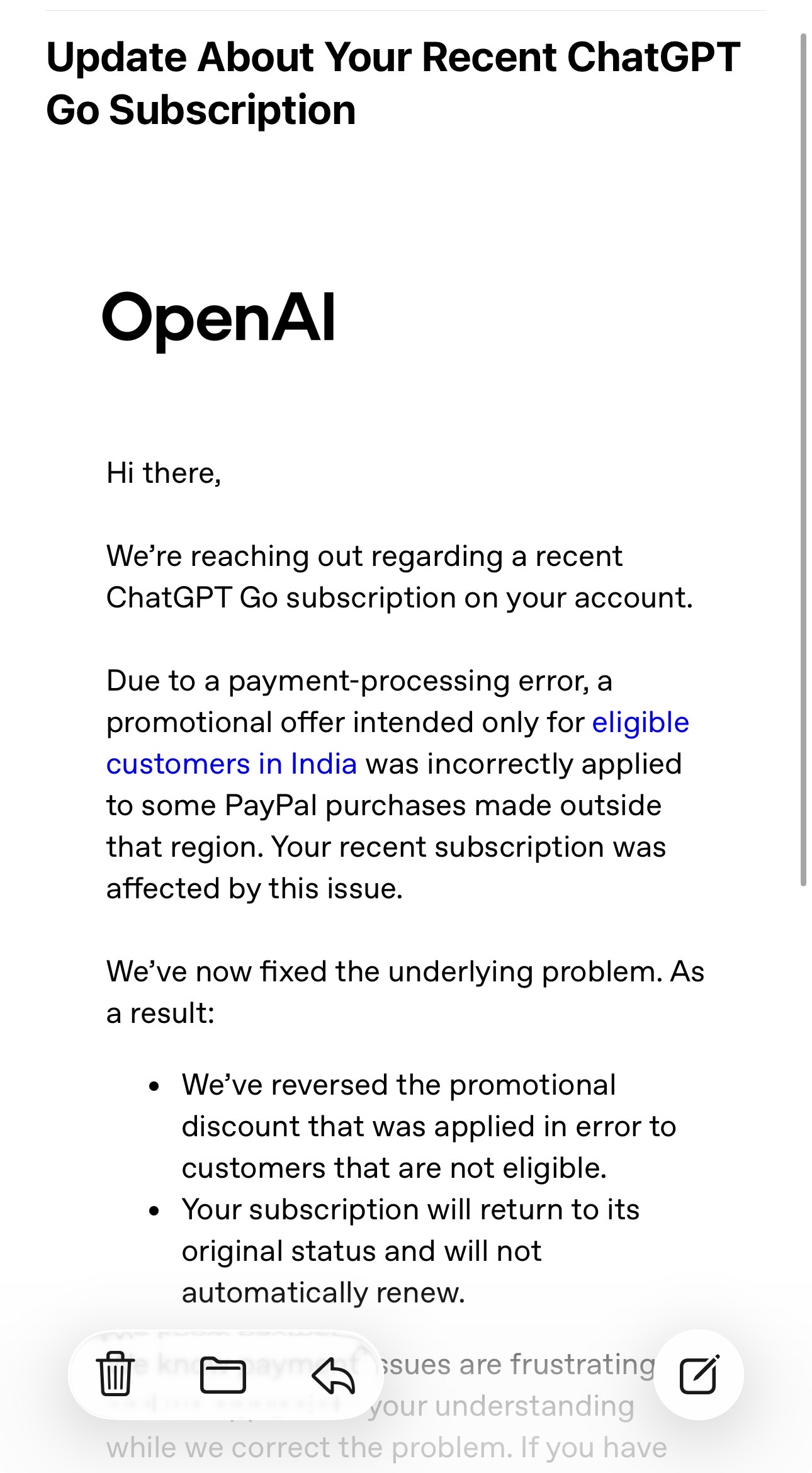
Task: Tap the "Hi there," greeting line
Action: coord(164,473)
